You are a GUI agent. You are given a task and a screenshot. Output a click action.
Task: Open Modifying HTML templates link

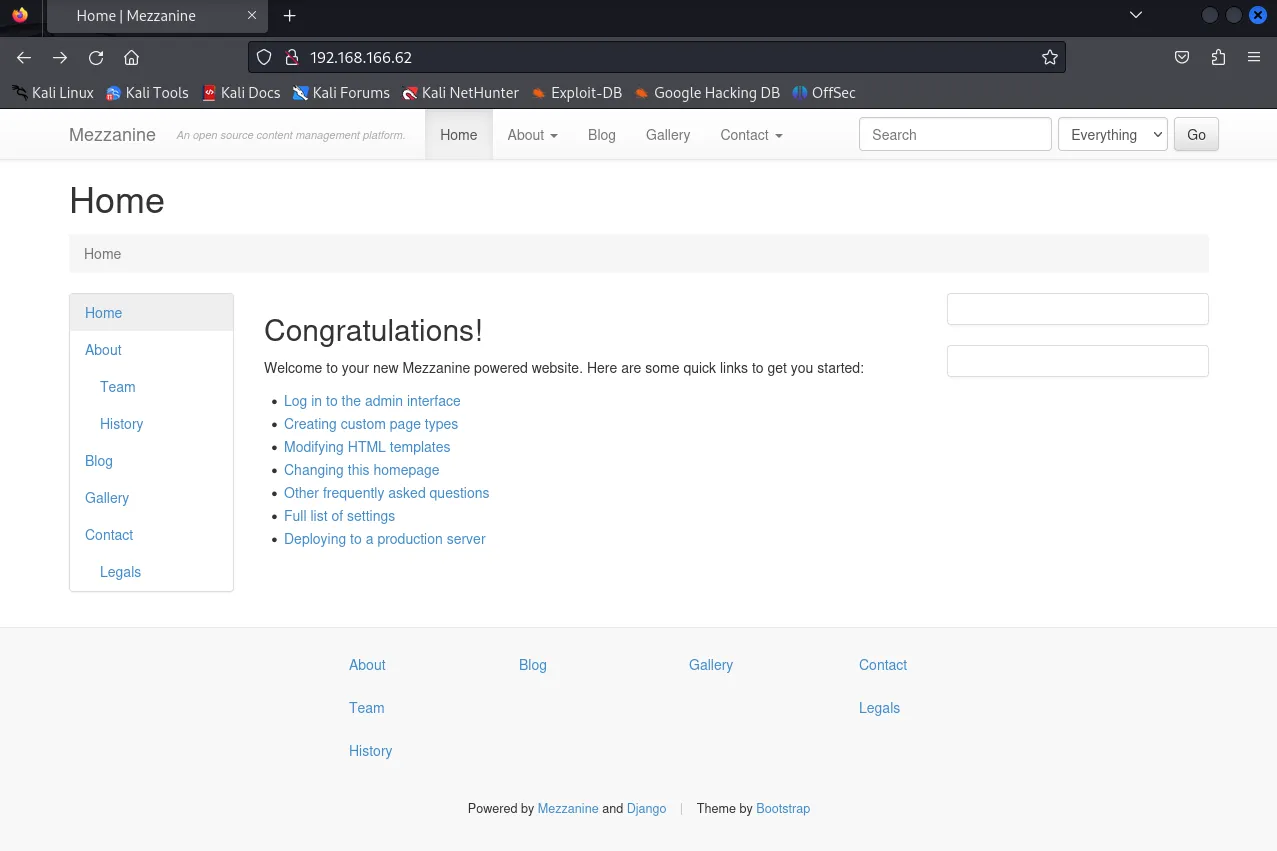(367, 447)
